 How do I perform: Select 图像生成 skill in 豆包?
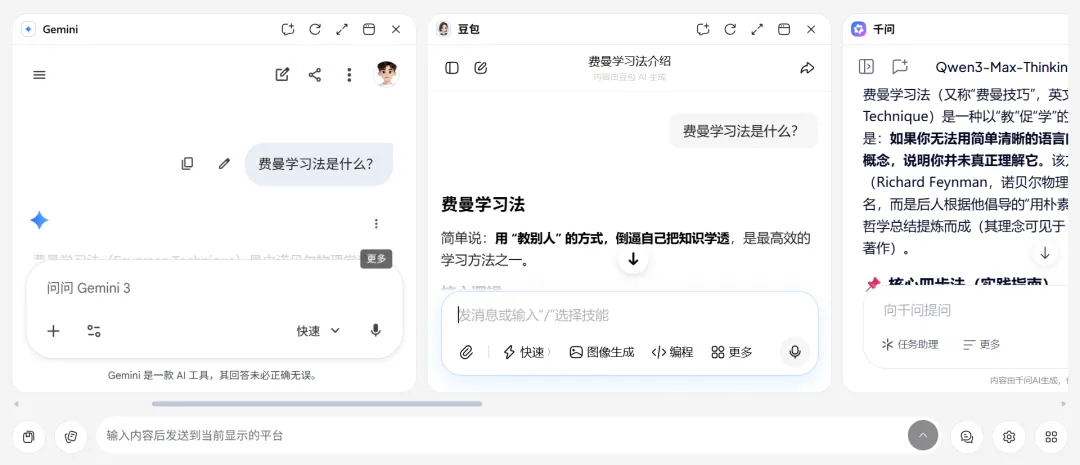pyautogui.click(x=601, y=352)
